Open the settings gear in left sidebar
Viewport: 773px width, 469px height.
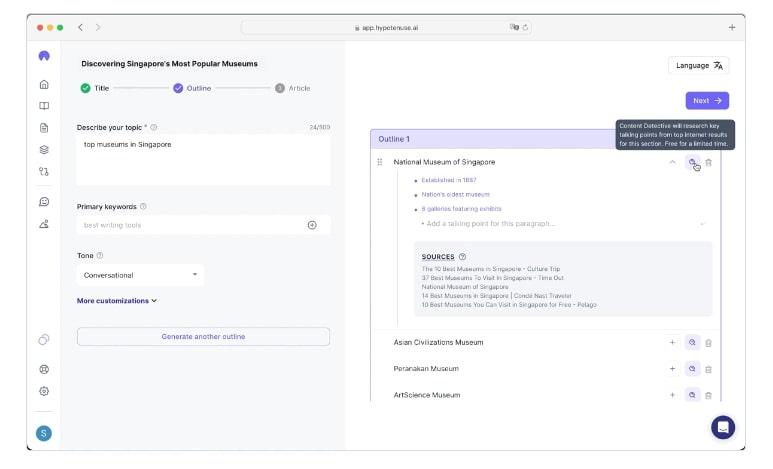click(44, 391)
